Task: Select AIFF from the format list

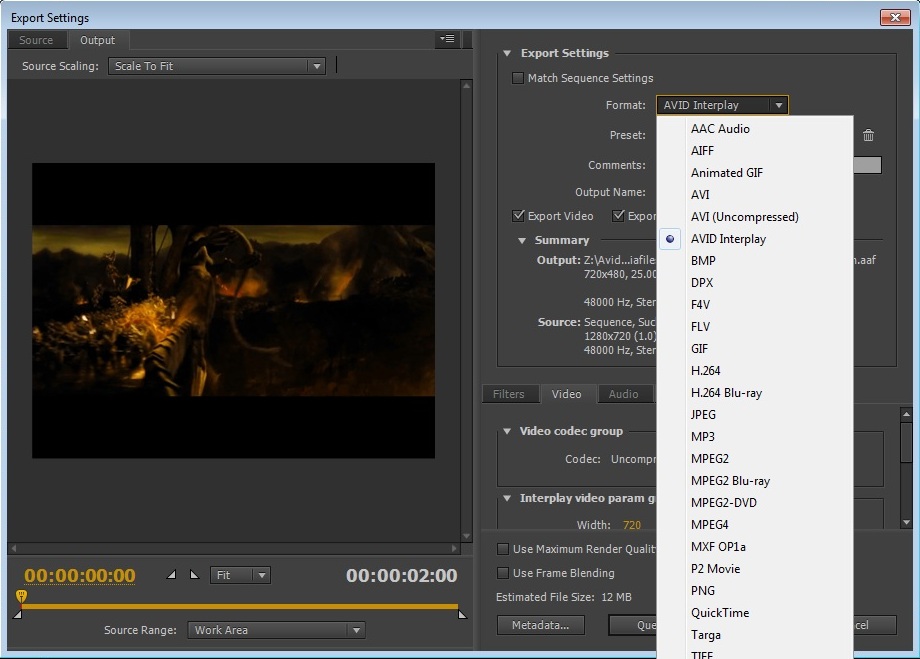Action: (755, 151)
